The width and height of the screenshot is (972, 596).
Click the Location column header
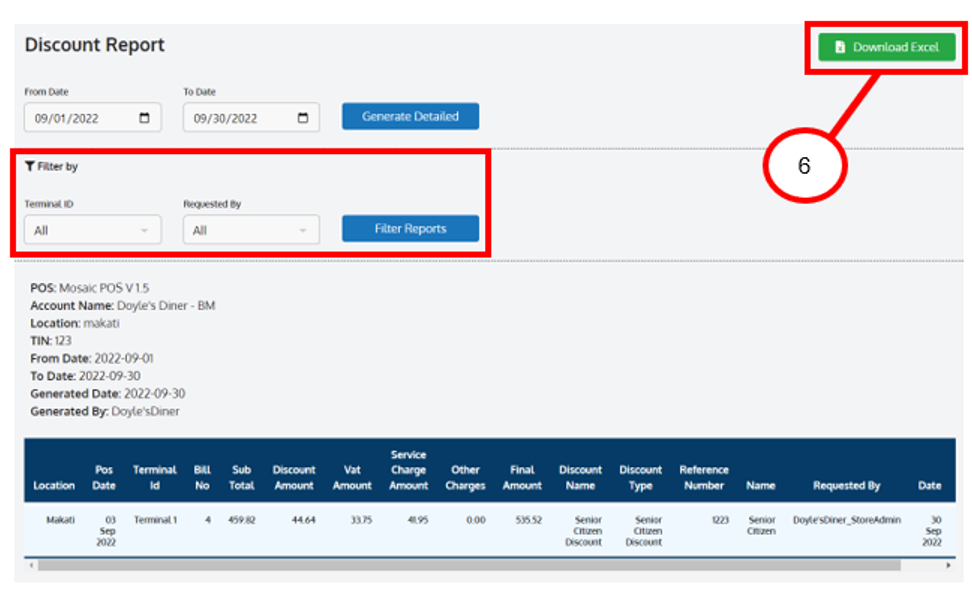point(54,485)
